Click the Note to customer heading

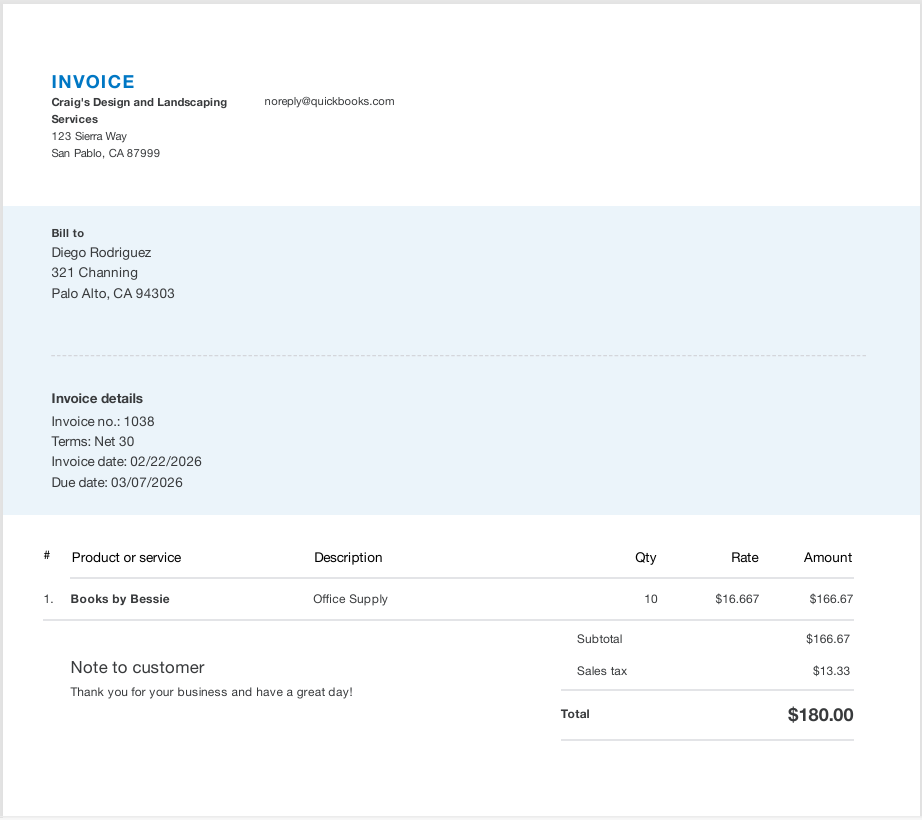[137, 668]
